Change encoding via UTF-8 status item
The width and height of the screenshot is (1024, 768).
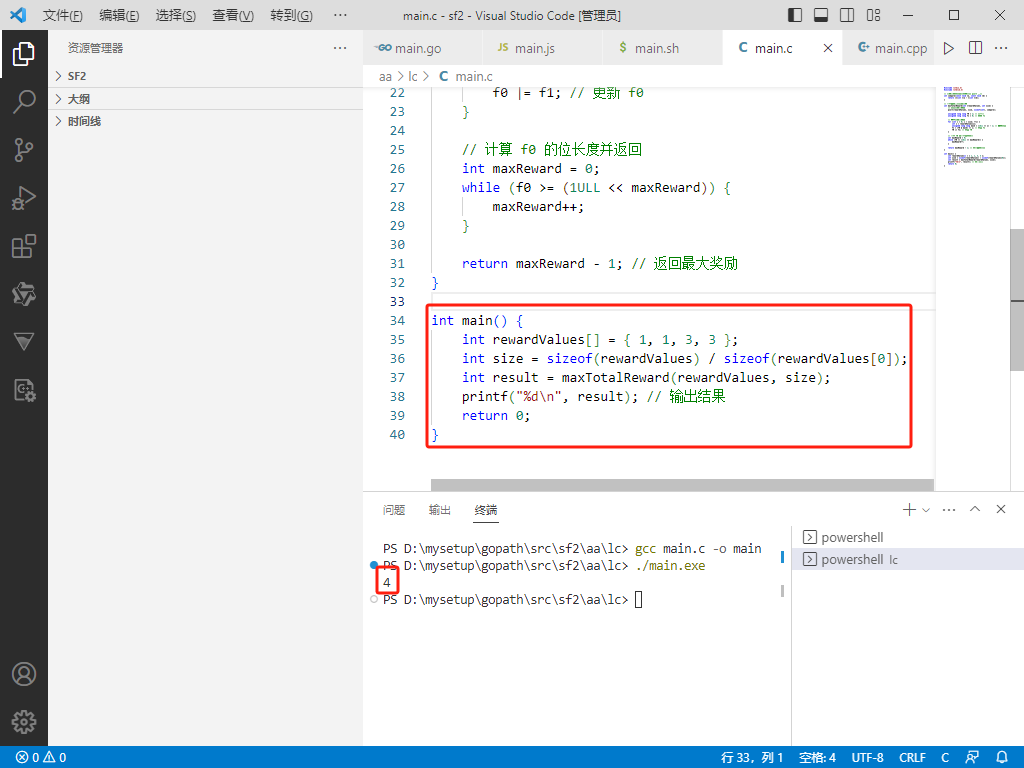pyautogui.click(x=867, y=758)
